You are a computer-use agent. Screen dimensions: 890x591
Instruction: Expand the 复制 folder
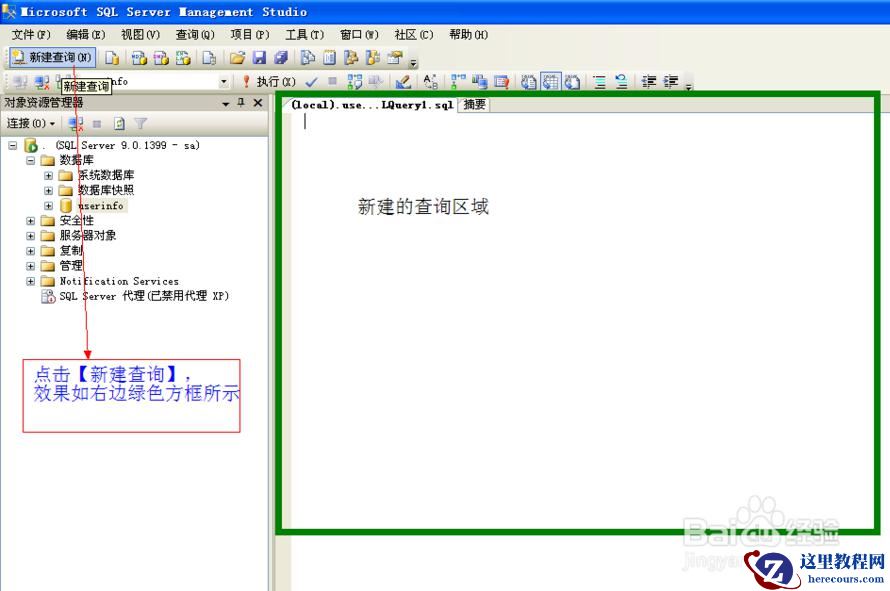pos(31,251)
